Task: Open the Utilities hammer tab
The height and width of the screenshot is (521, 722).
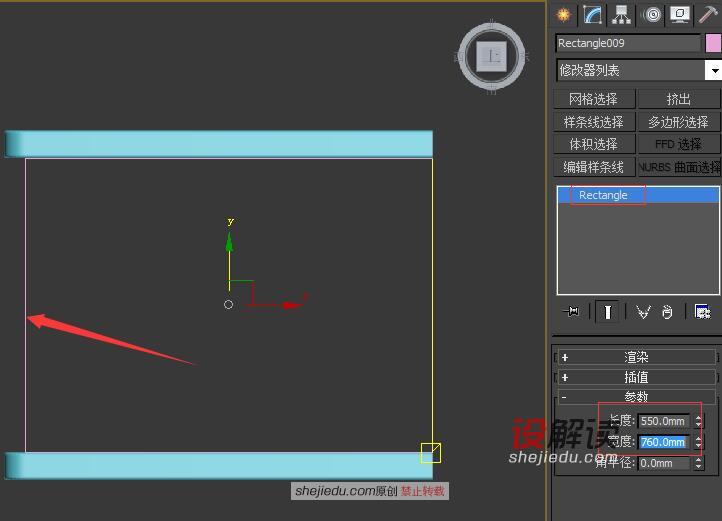Action: 709,15
